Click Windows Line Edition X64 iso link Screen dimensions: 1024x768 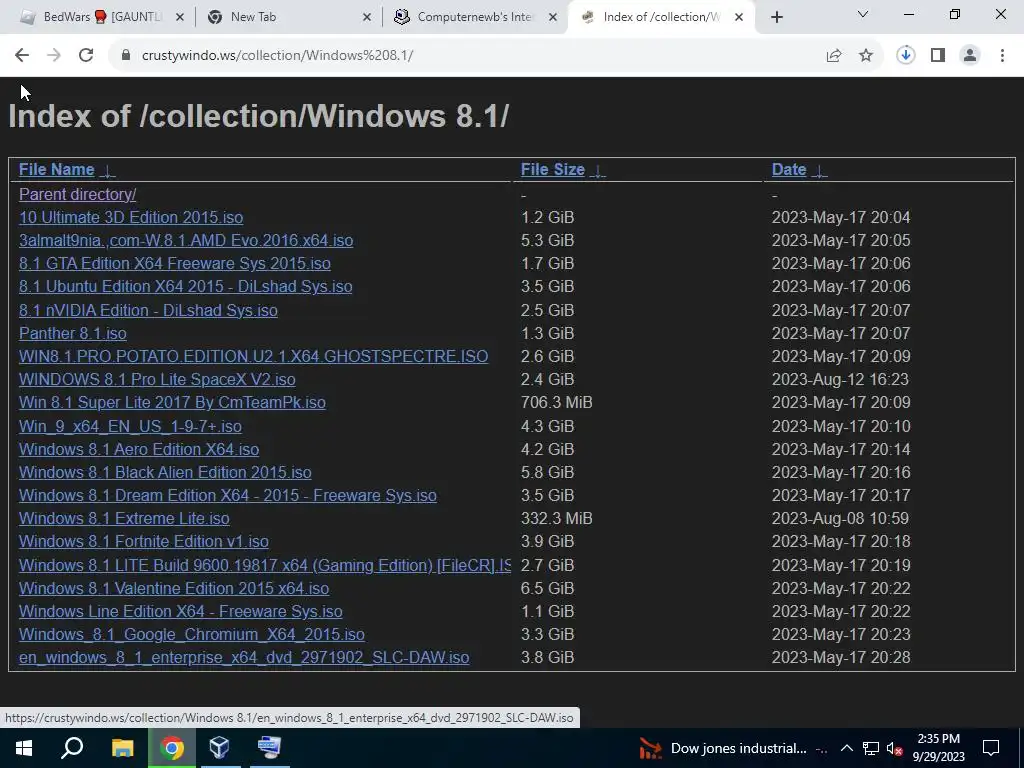181,611
